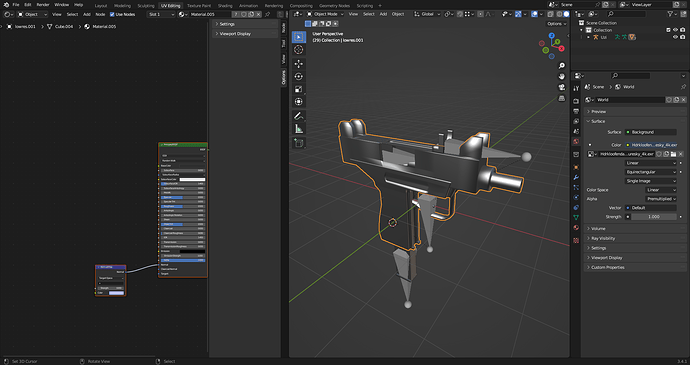Select the Select Box tool in viewport
690x365 pixels.
click(298, 37)
